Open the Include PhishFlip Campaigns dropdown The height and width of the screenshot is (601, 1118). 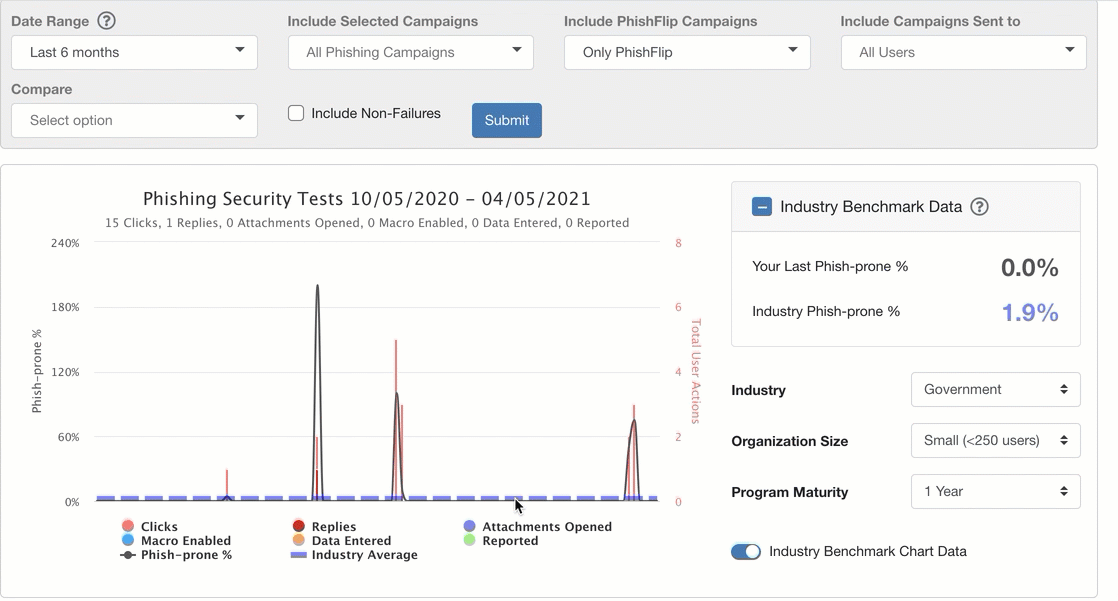click(687, 52)
